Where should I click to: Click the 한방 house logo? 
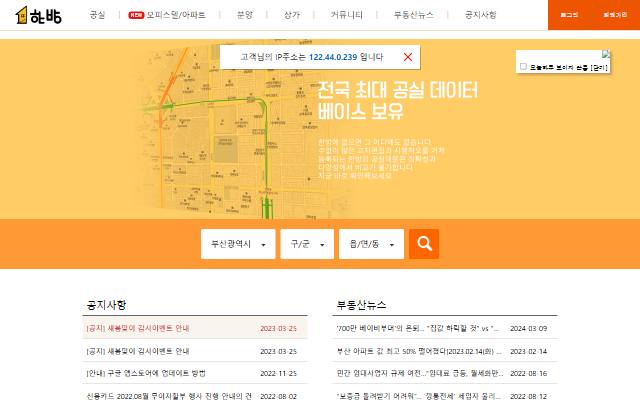point(38,16)
